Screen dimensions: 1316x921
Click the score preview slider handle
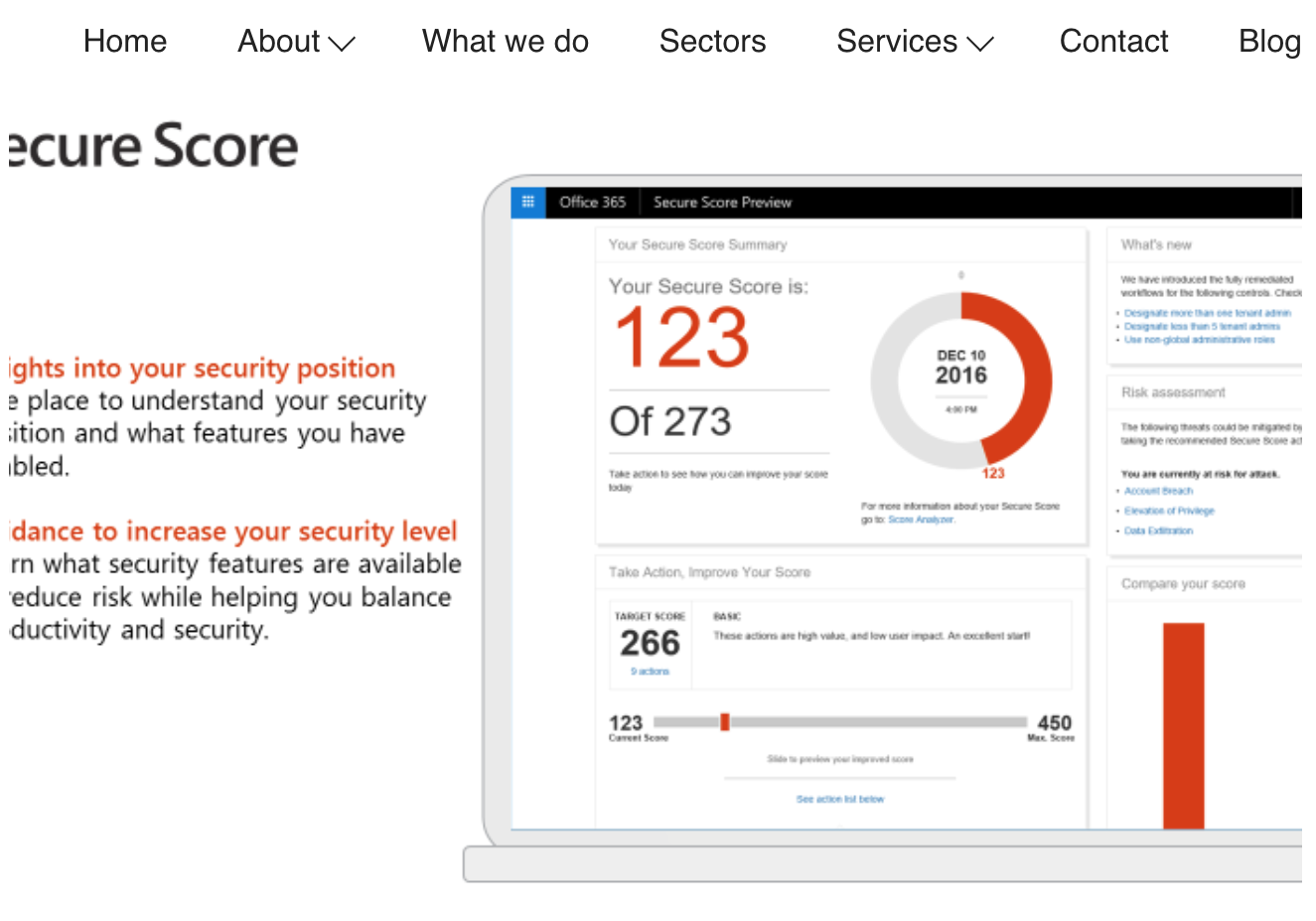click(x=726, y=722)
